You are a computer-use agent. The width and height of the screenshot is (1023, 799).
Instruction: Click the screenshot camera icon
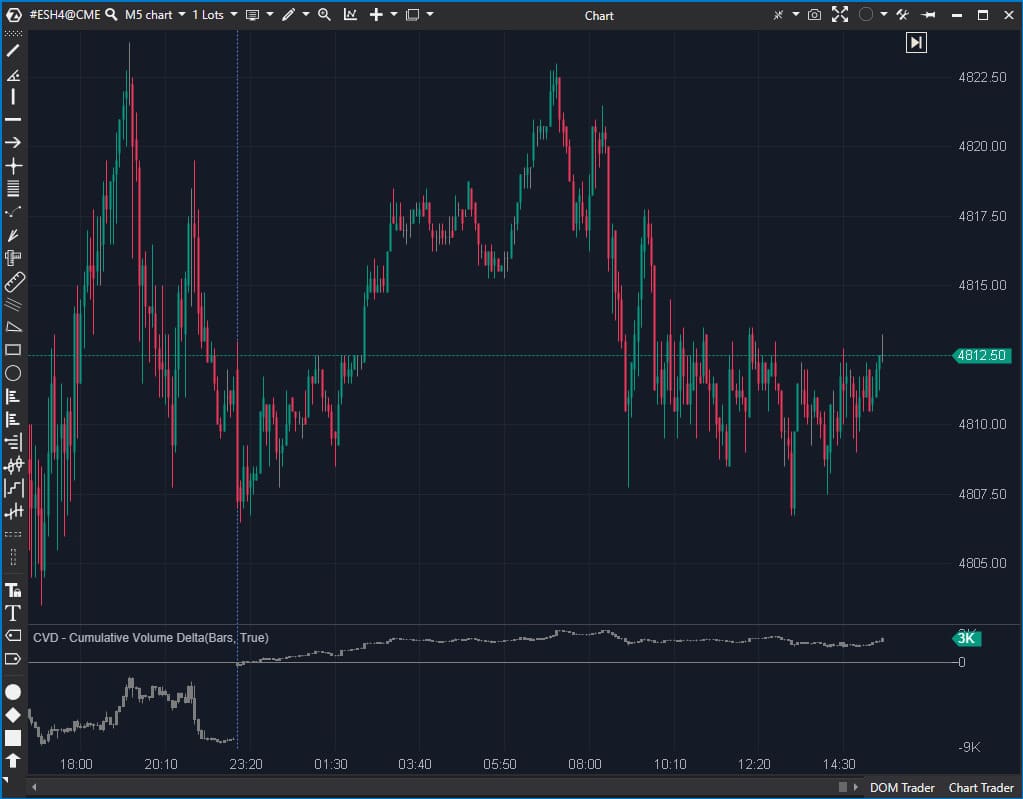pyautogui.click(x=815, y=15)
